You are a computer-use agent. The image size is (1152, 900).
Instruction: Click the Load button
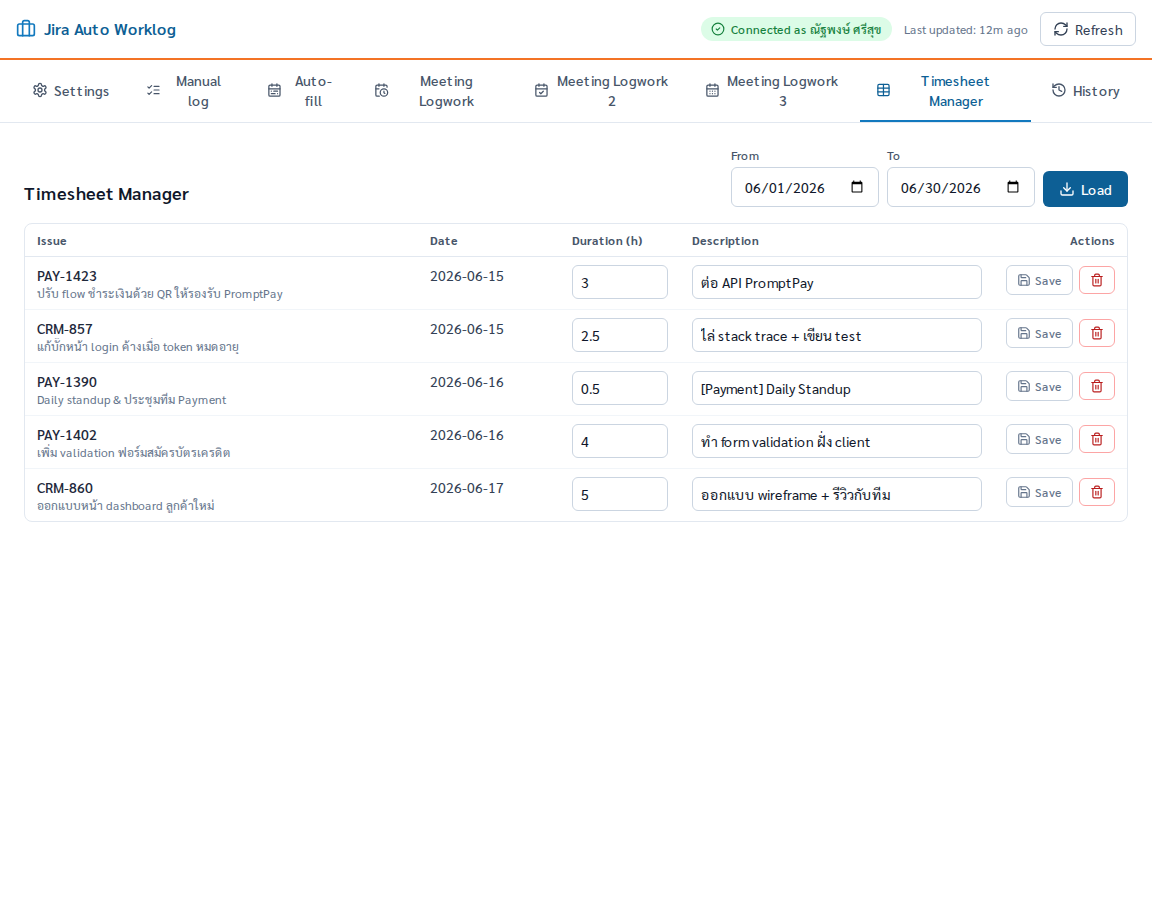click(1085, 189)
